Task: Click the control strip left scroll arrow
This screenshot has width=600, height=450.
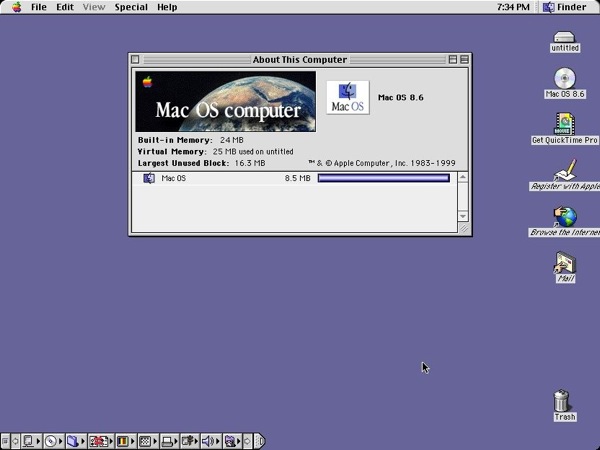Action: click(16, 441)
